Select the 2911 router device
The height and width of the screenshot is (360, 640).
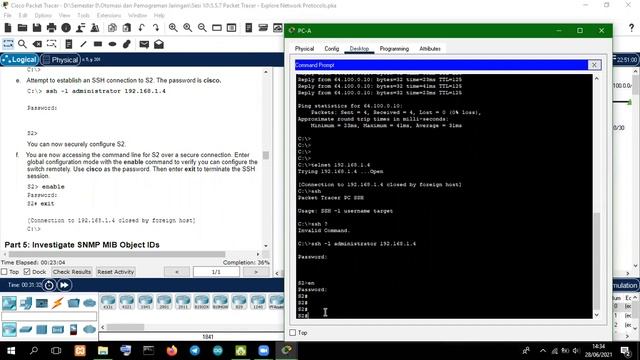click(183, 302)
